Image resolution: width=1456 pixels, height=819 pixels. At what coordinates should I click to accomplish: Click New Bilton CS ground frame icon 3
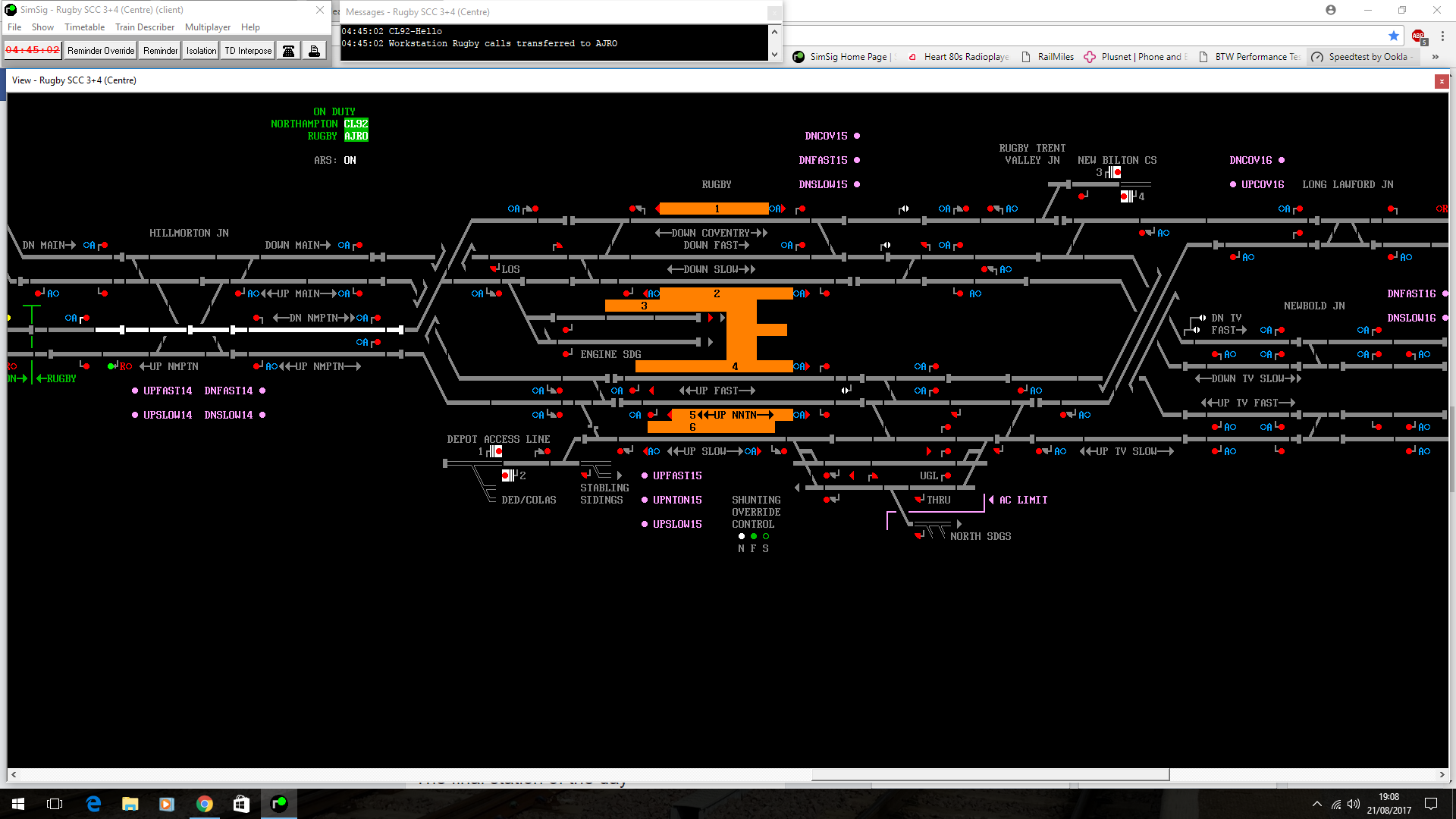click(x=1113, y=172)
